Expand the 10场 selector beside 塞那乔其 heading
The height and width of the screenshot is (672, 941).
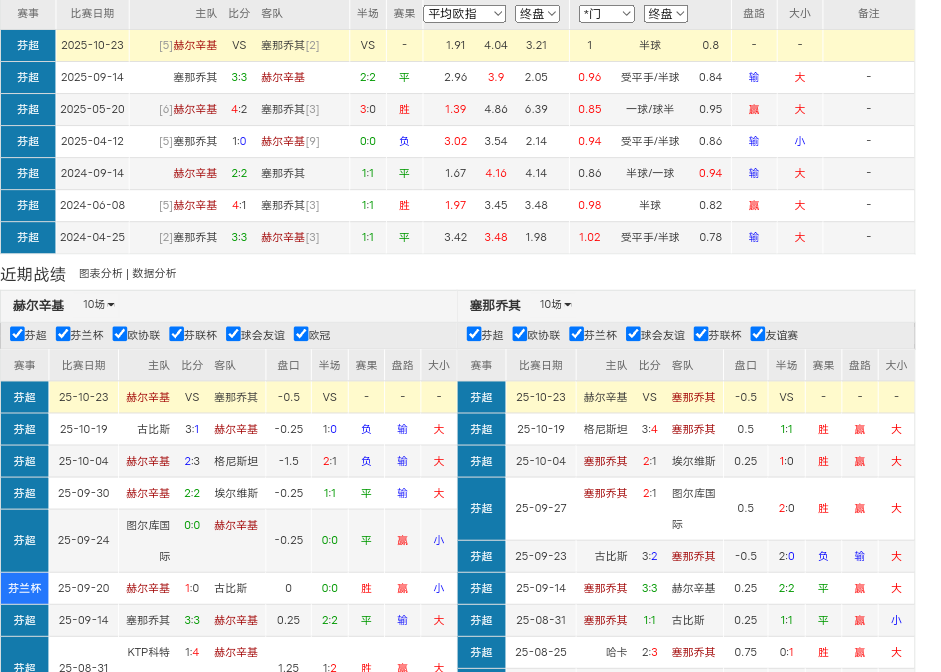556,305
